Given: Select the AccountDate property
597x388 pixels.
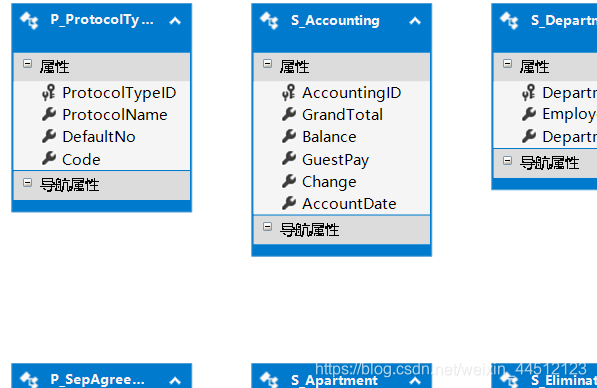Looking at the screenshot, I should 350,204.
